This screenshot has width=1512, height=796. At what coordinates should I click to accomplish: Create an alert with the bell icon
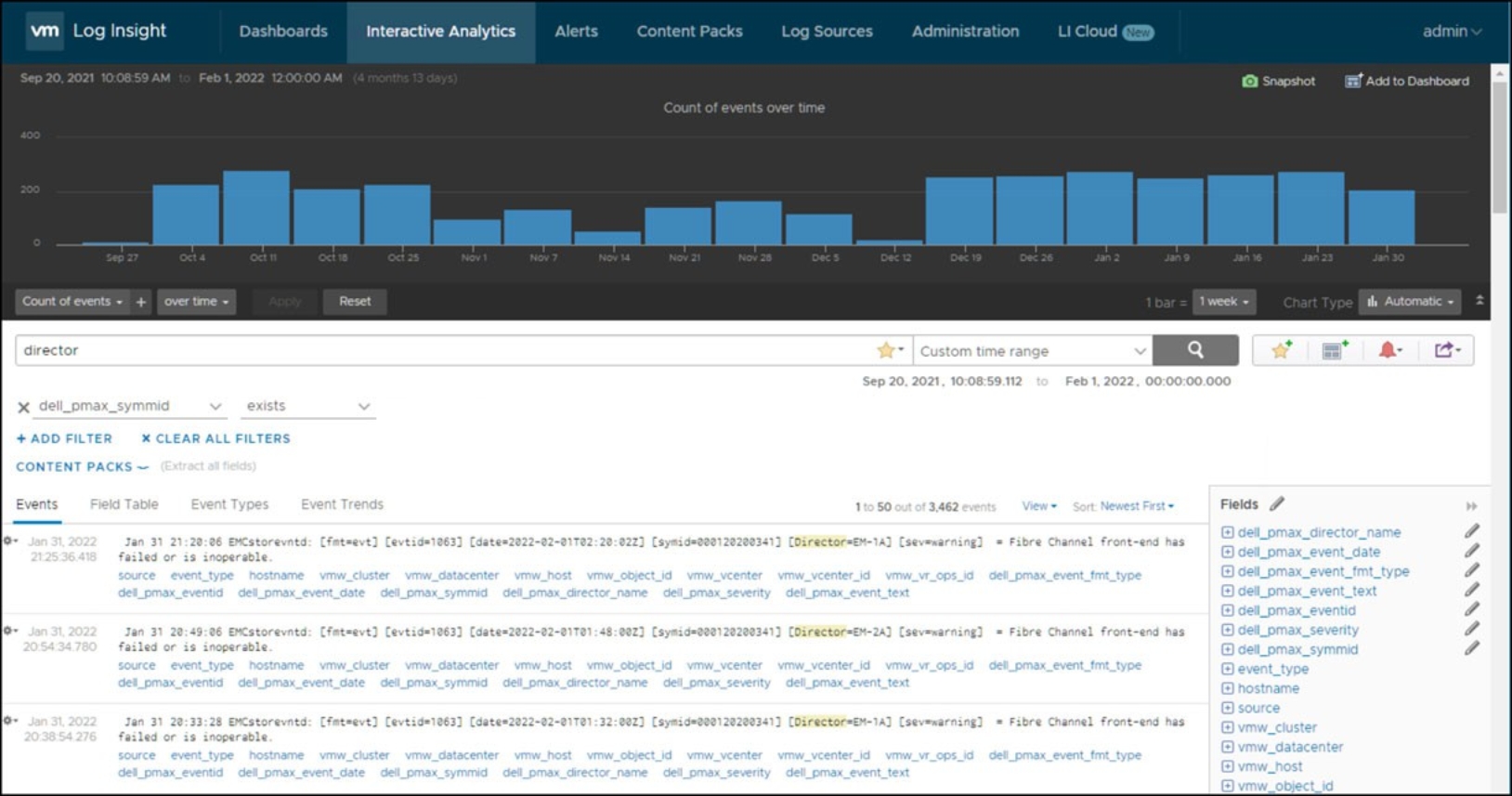coord(1389,350)
